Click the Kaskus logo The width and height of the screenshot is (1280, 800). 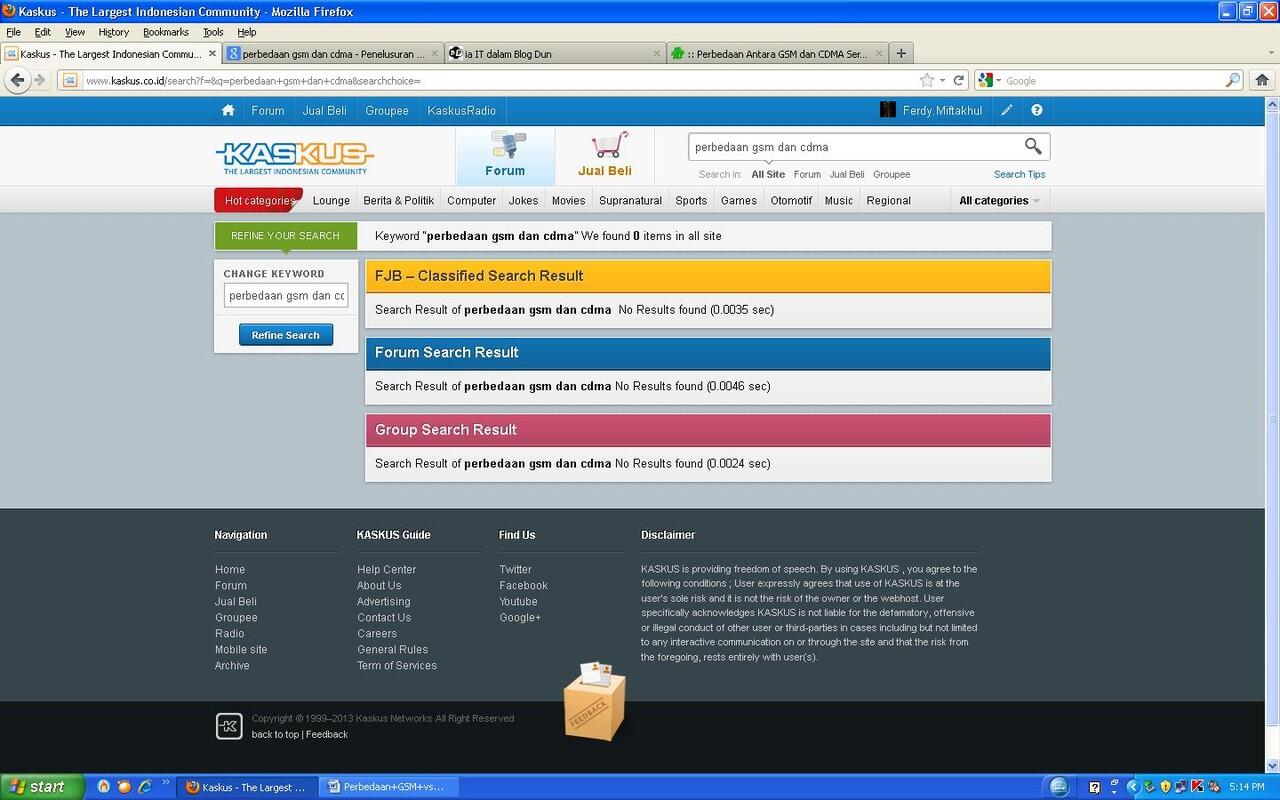click(x=294, y=157)
